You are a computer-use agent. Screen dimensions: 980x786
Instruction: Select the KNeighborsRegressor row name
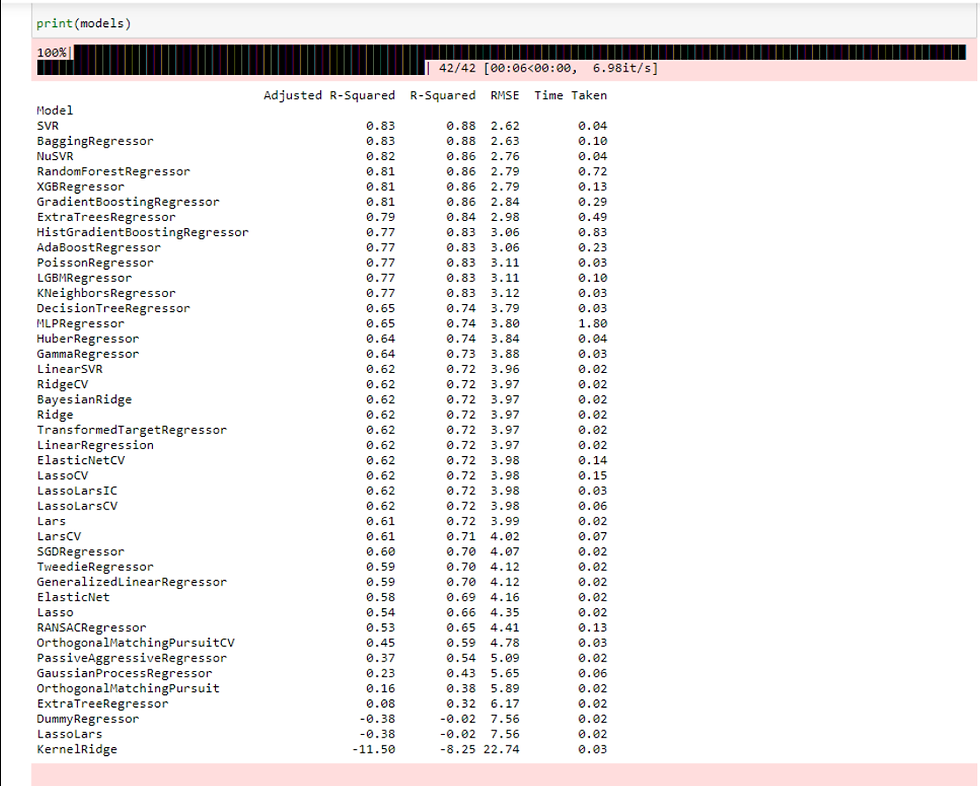pyautogui.click(x=106, y=293)
